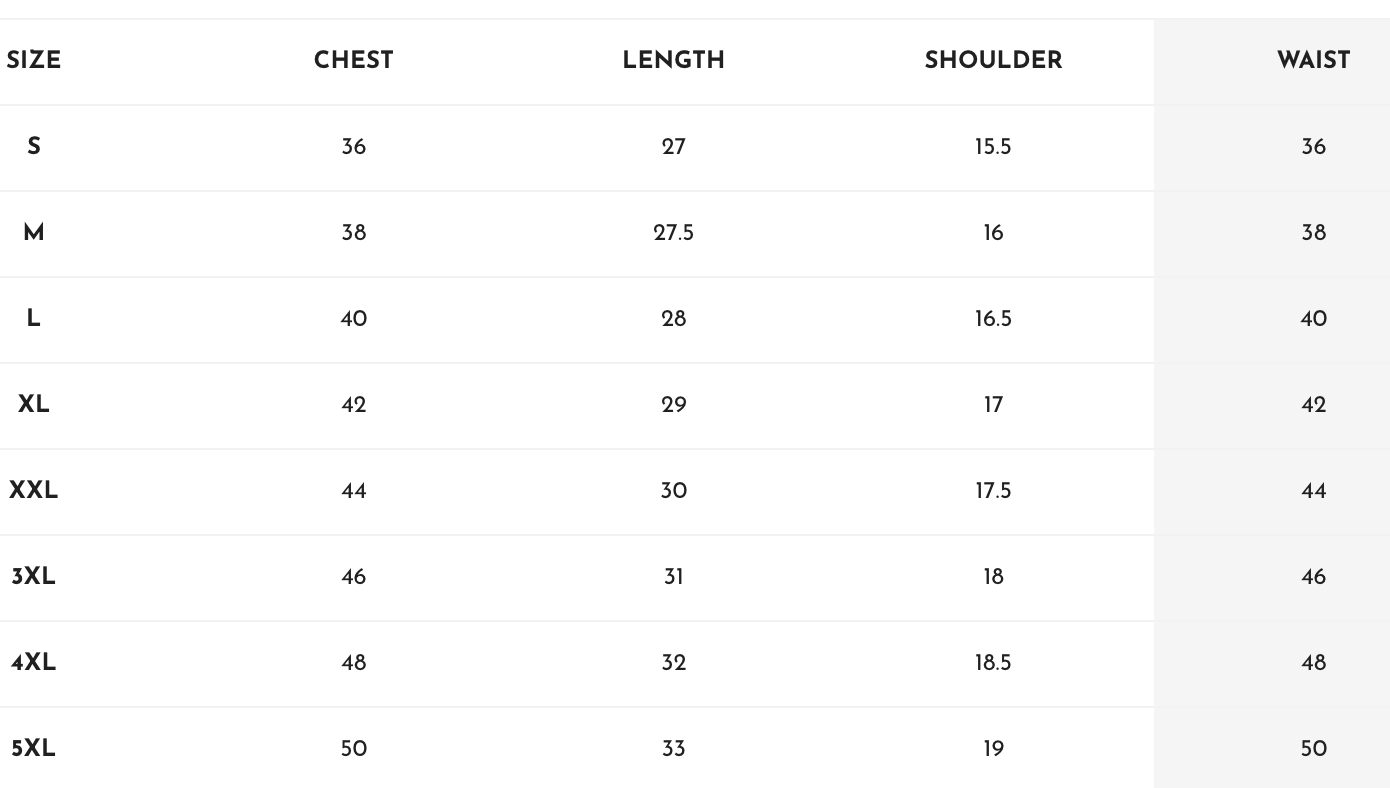
Task: Select the chest value 42 for XL
Action: [354, 404]
